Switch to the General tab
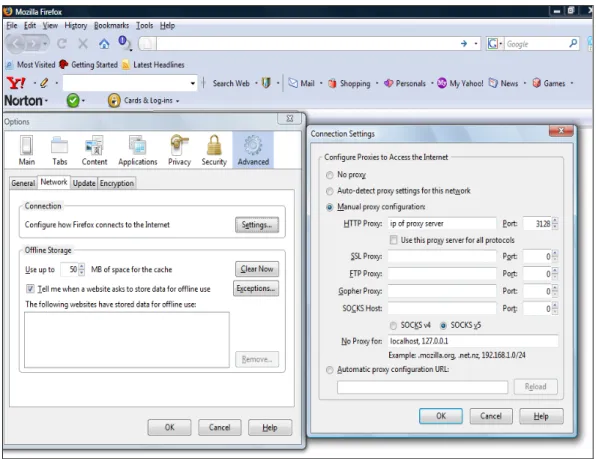This screenshot has height=459, width=596. coord(23,183)
